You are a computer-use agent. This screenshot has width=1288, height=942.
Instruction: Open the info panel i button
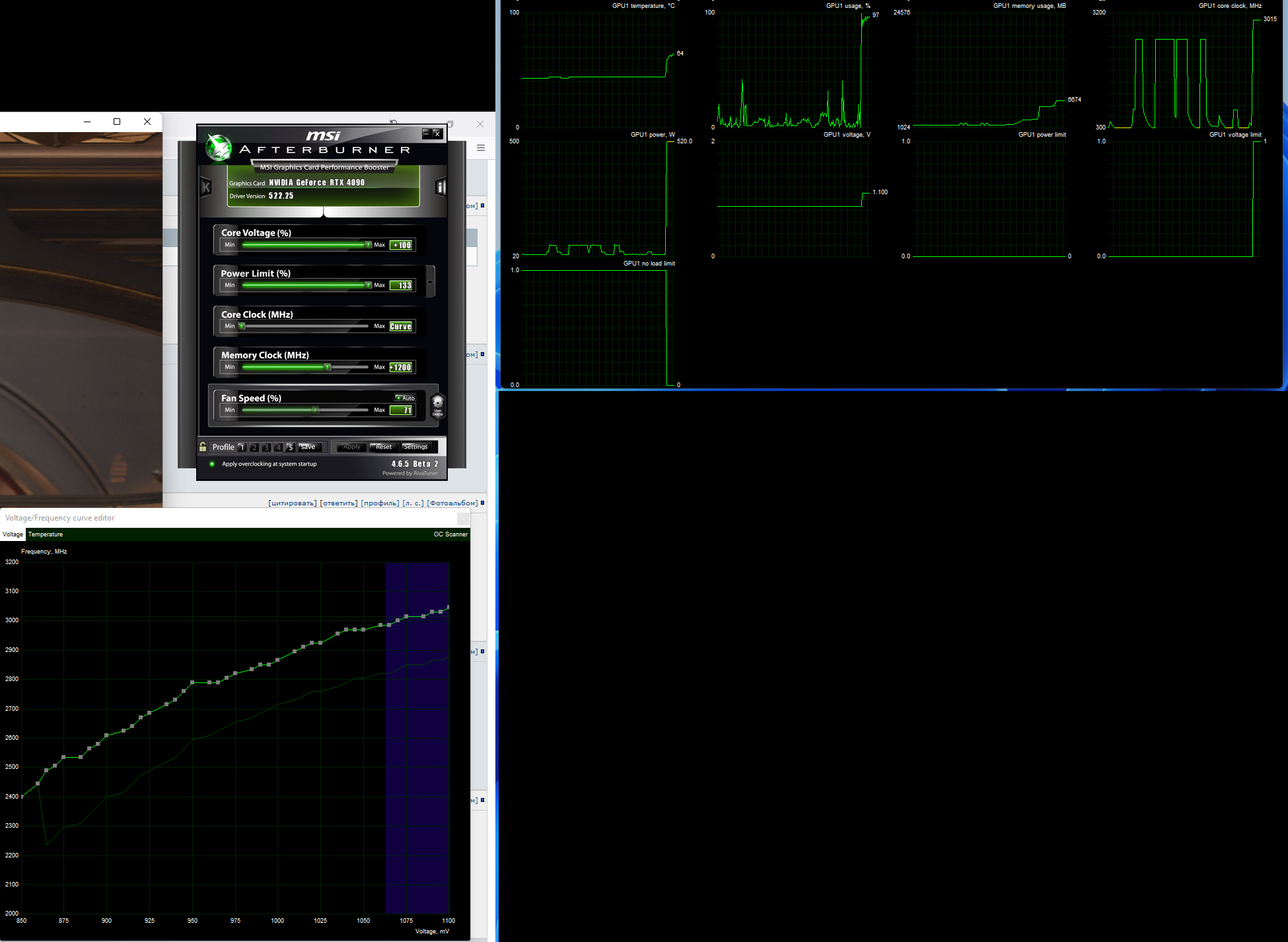coord(441,188)
